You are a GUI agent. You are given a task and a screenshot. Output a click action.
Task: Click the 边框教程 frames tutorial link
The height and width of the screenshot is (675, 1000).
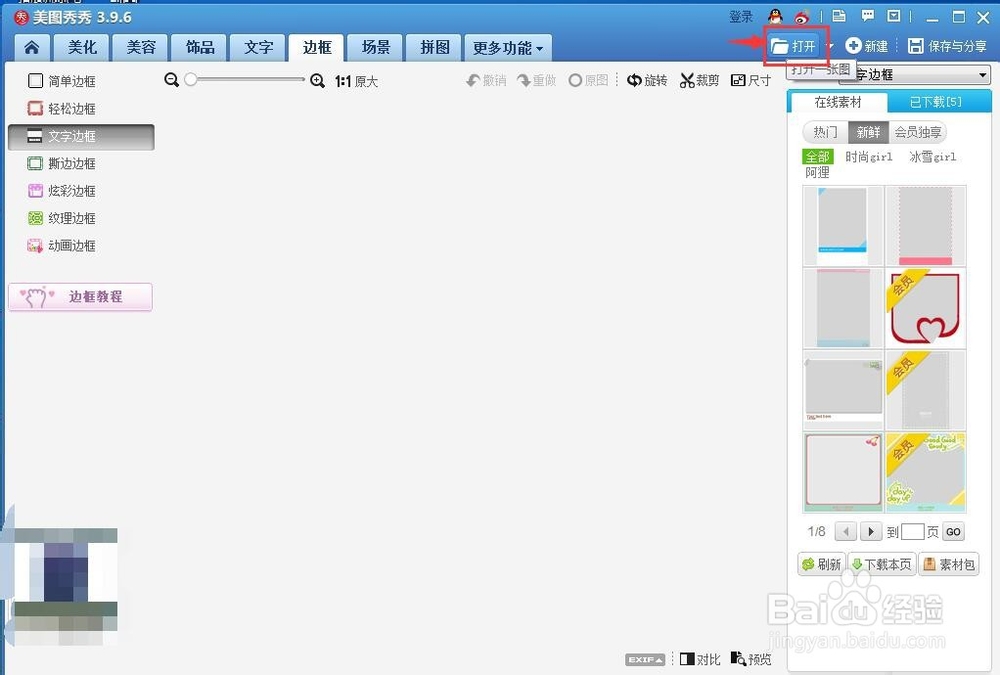coord(80,297)
